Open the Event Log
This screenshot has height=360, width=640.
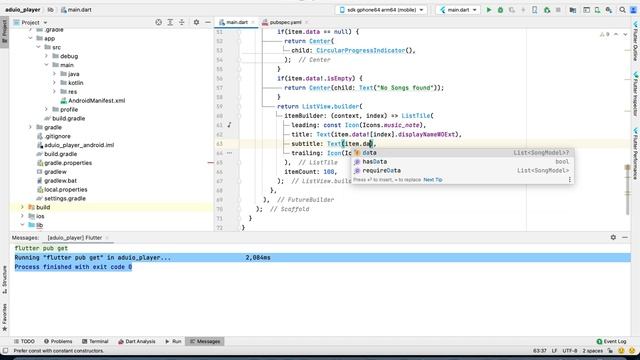pos(611,341)
